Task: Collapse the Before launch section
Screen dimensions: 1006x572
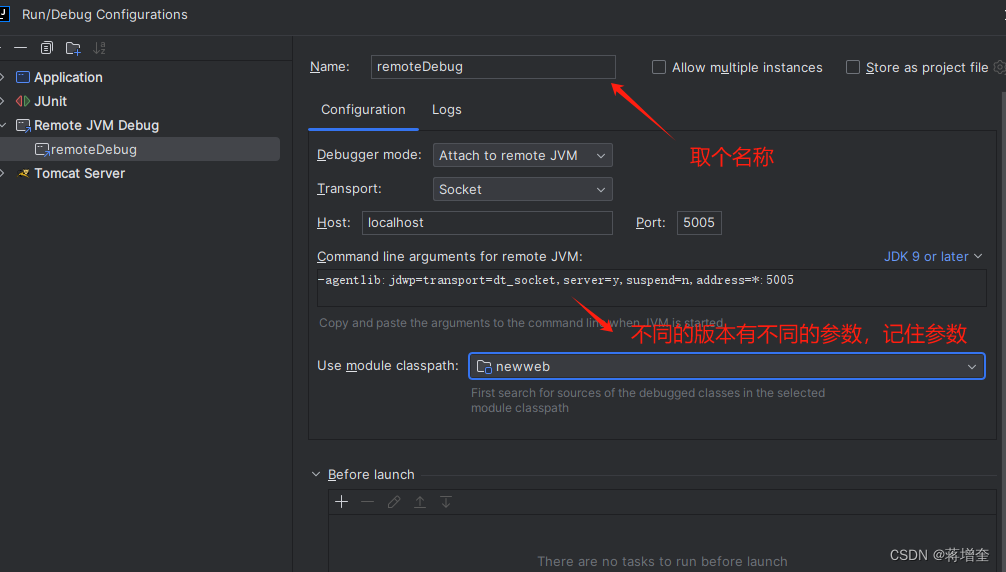Action: tap(316, 475)
